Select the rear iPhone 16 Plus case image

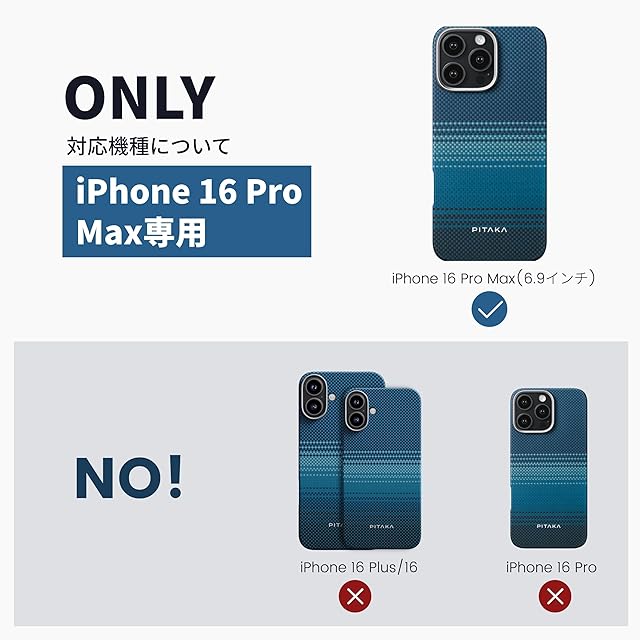click(320, 460)
